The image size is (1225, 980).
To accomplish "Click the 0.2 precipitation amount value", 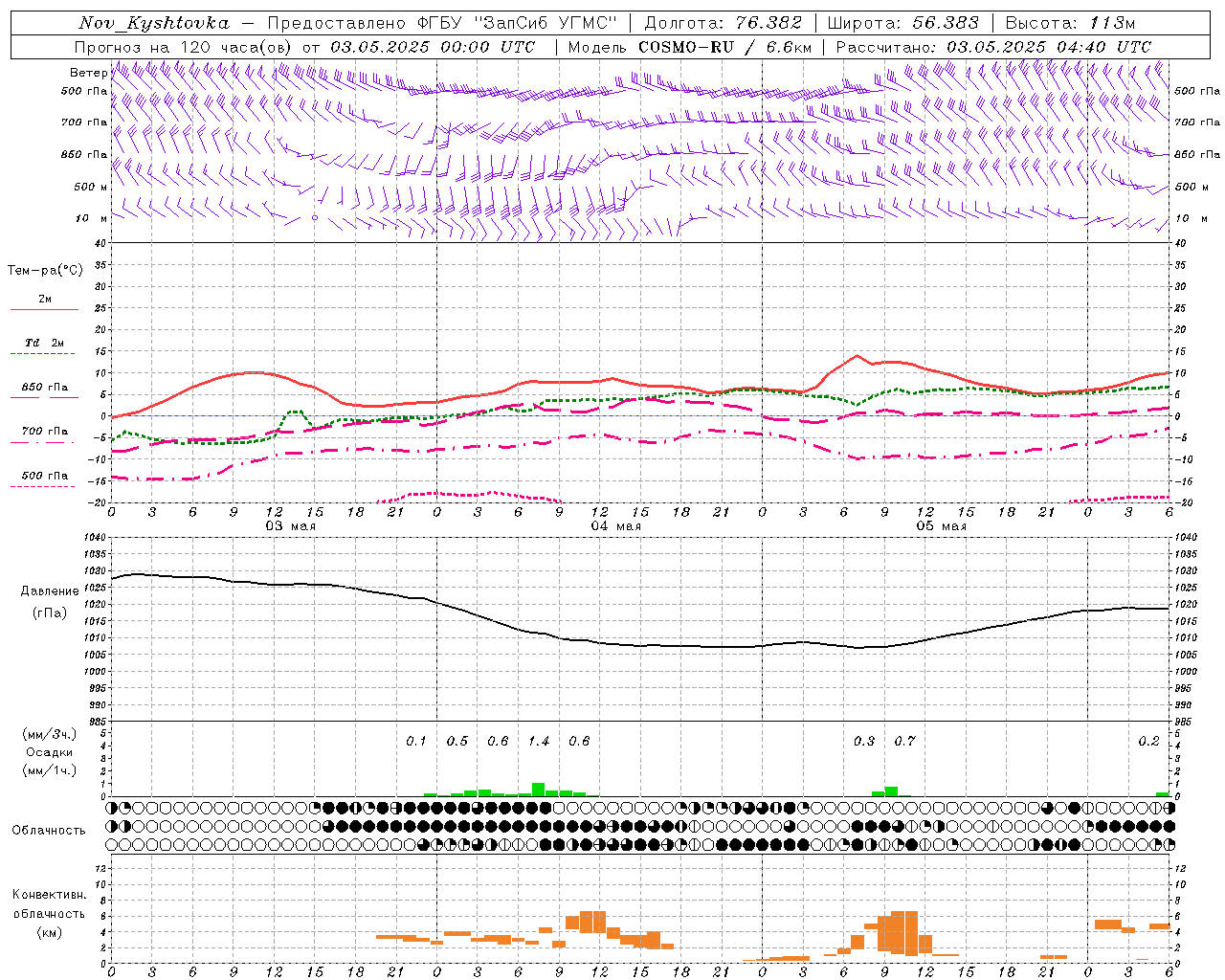I will click(x=1148, y=741).
